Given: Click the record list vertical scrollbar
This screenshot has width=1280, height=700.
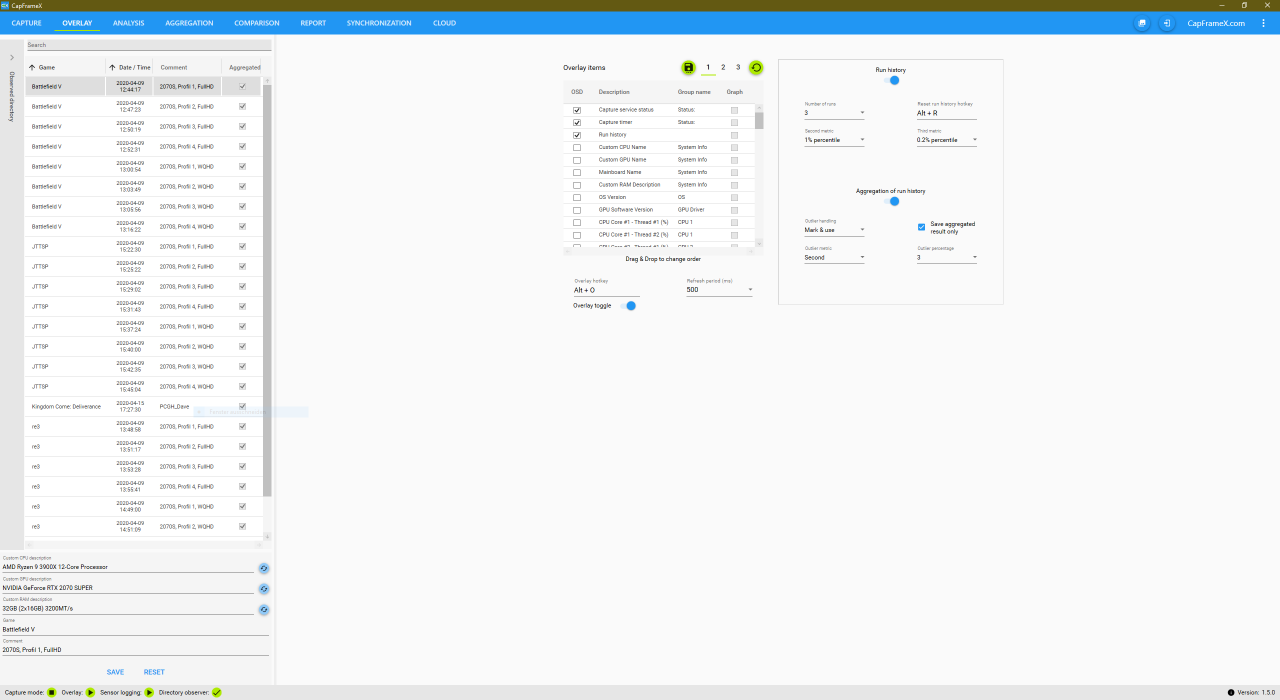Looking at the screenshot, I should click(x=267, y=290).
